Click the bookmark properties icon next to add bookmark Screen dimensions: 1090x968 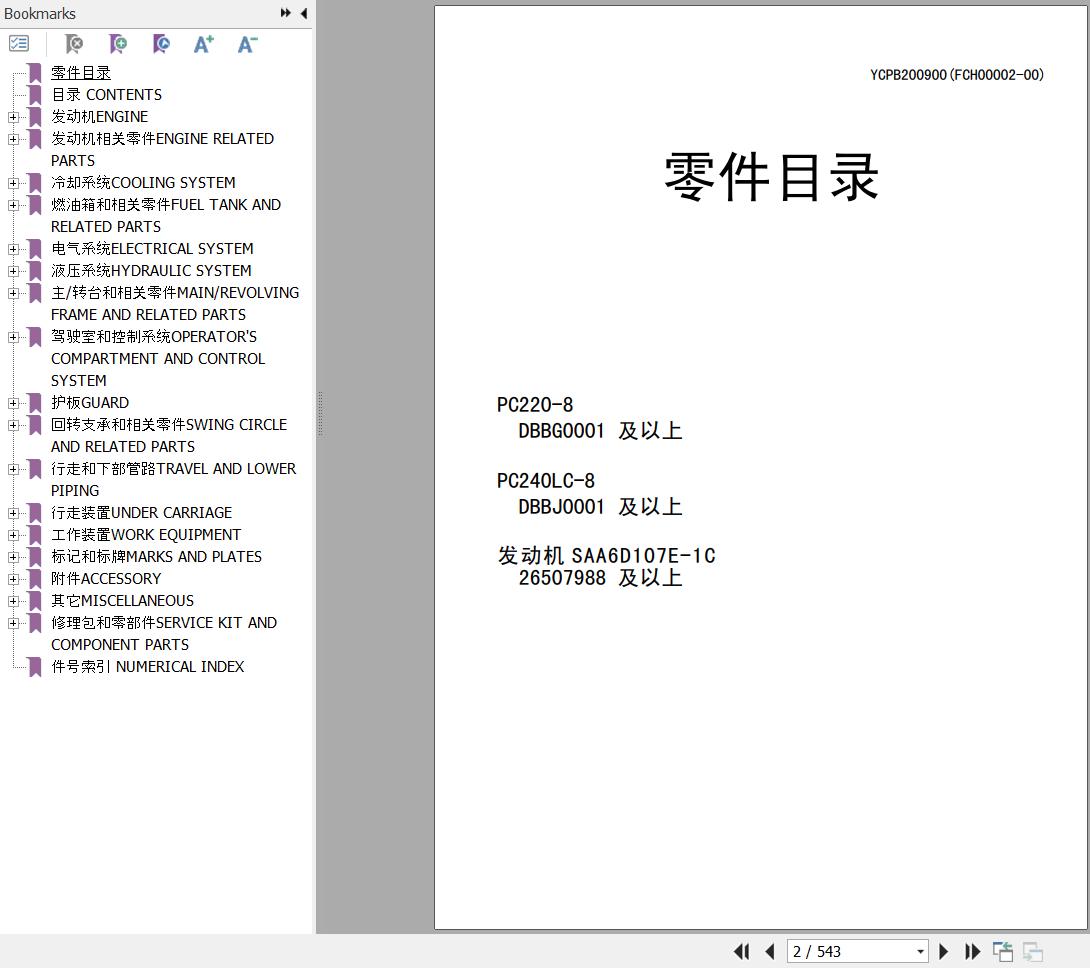coord(161,44)
